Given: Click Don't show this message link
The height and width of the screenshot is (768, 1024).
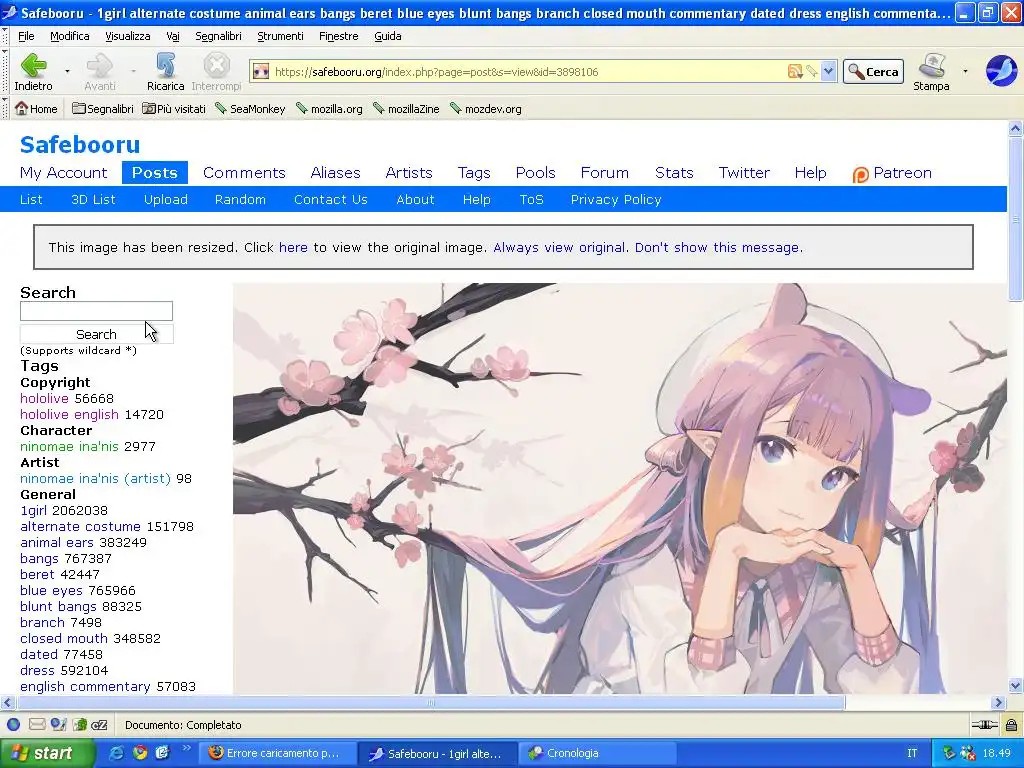Looking at the screenshot, I should 719,248.
